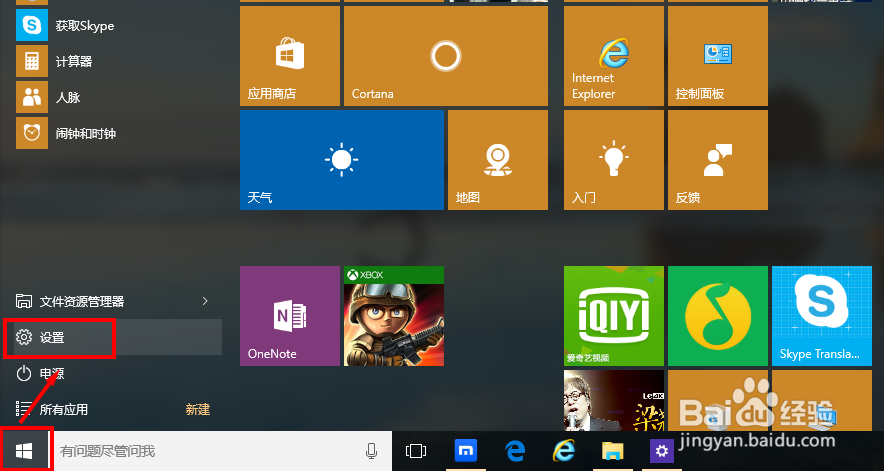Launch the Internet Explorer tile
The image size is (884, 471).
614,56
